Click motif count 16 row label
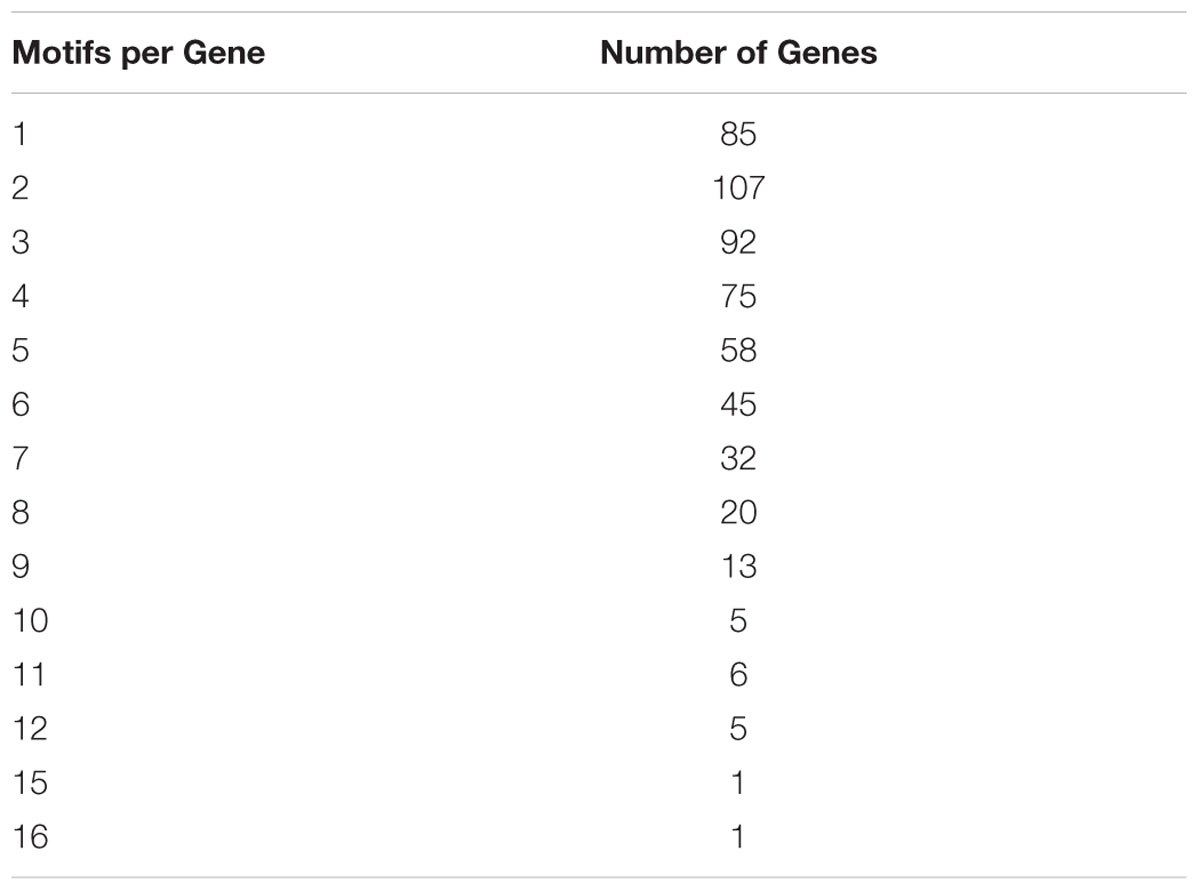 pos(30,836)
